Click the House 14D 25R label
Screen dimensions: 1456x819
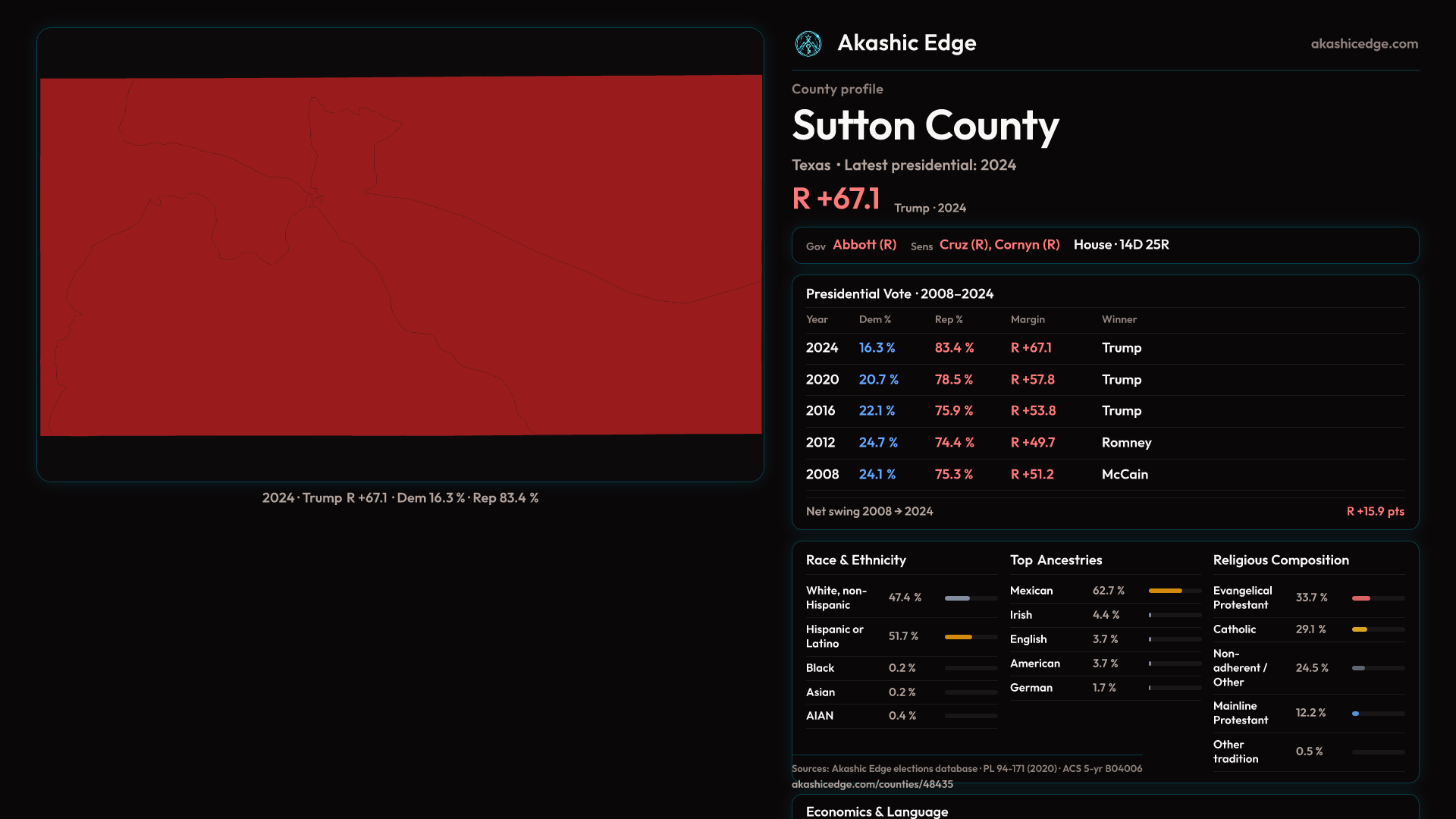click(x=1121, y=245)
